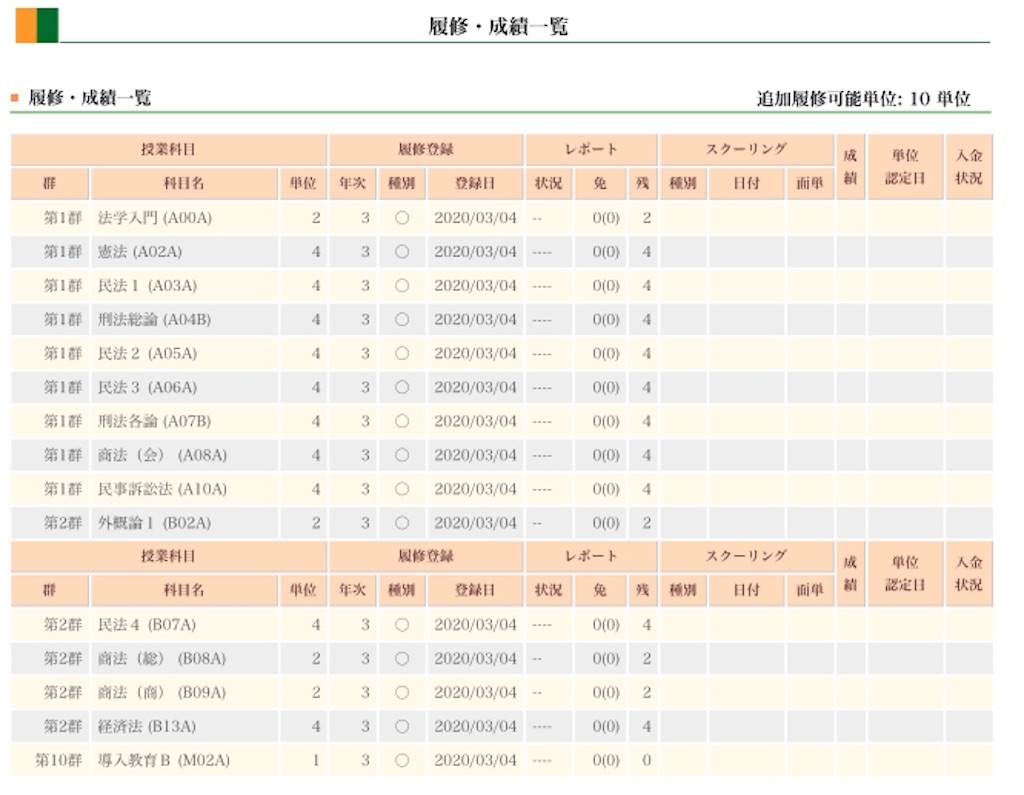Click the second table's 状況 column header
The image size is (1024, 795).
coord(549,591)
